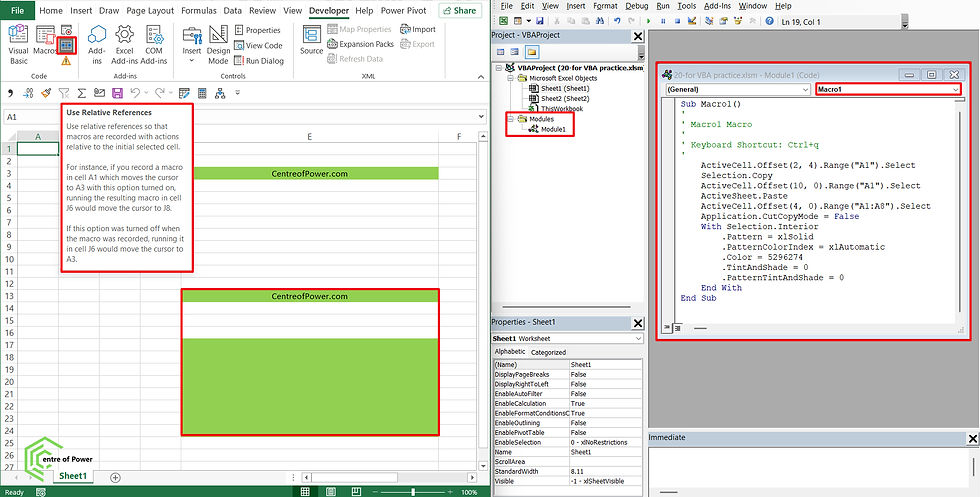Open the Visual Basic editor from the ribbon
Viewport: 980px width, 497px height.
click(18, 45)
